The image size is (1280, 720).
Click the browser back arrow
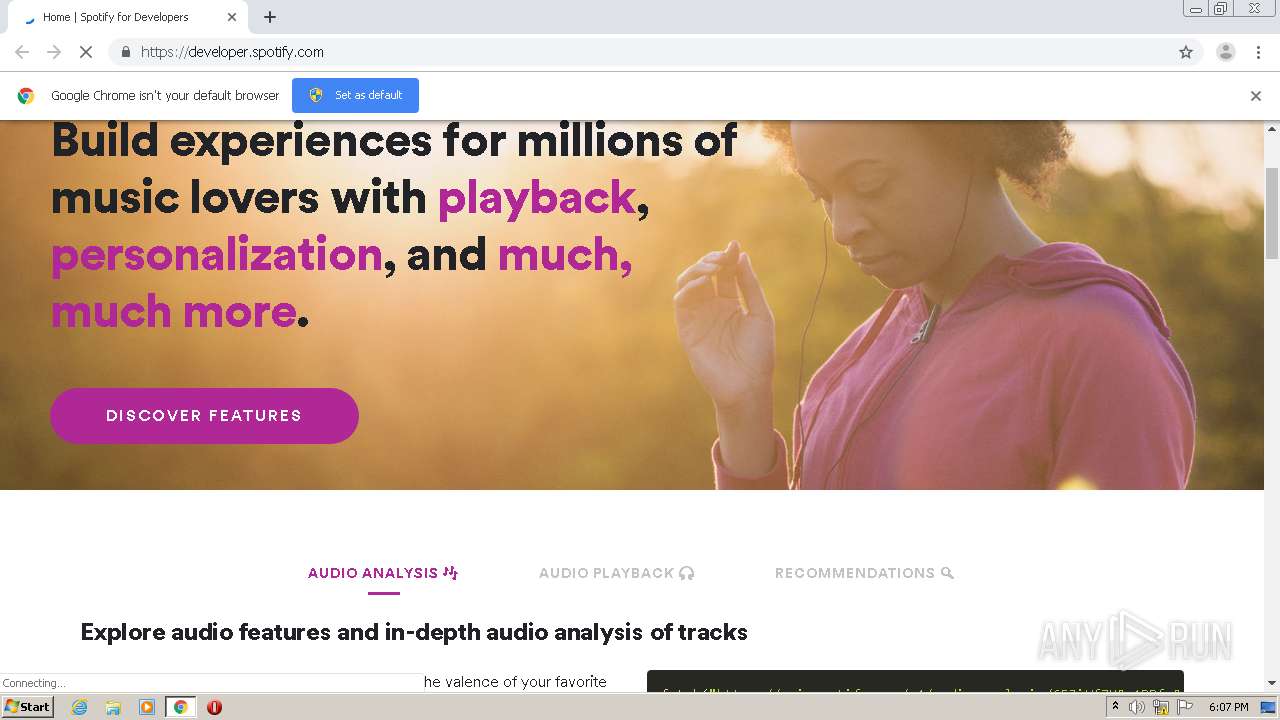click(22, 52)
